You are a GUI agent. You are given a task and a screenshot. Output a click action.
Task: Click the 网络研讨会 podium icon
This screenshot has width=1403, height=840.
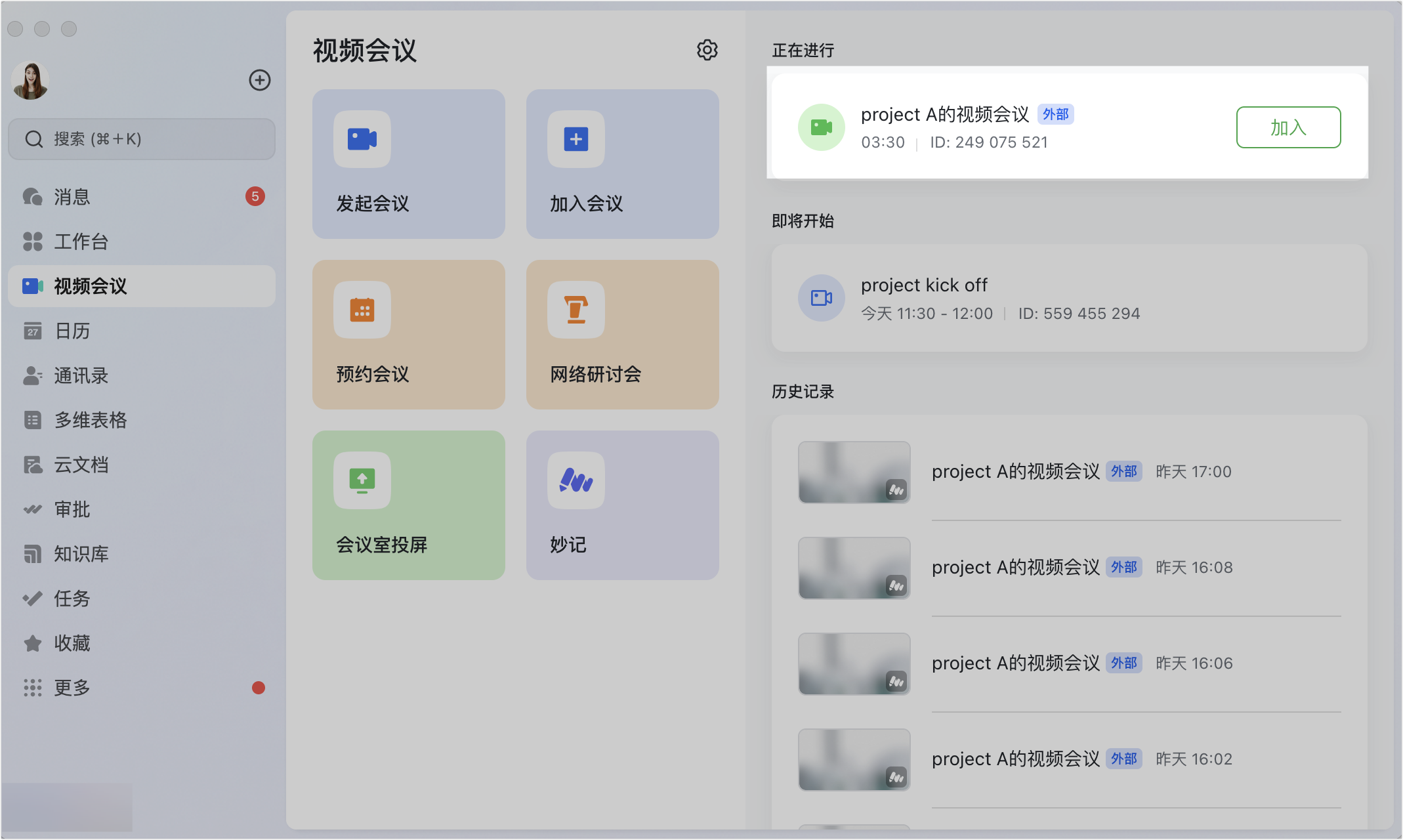tap(576, 310)
